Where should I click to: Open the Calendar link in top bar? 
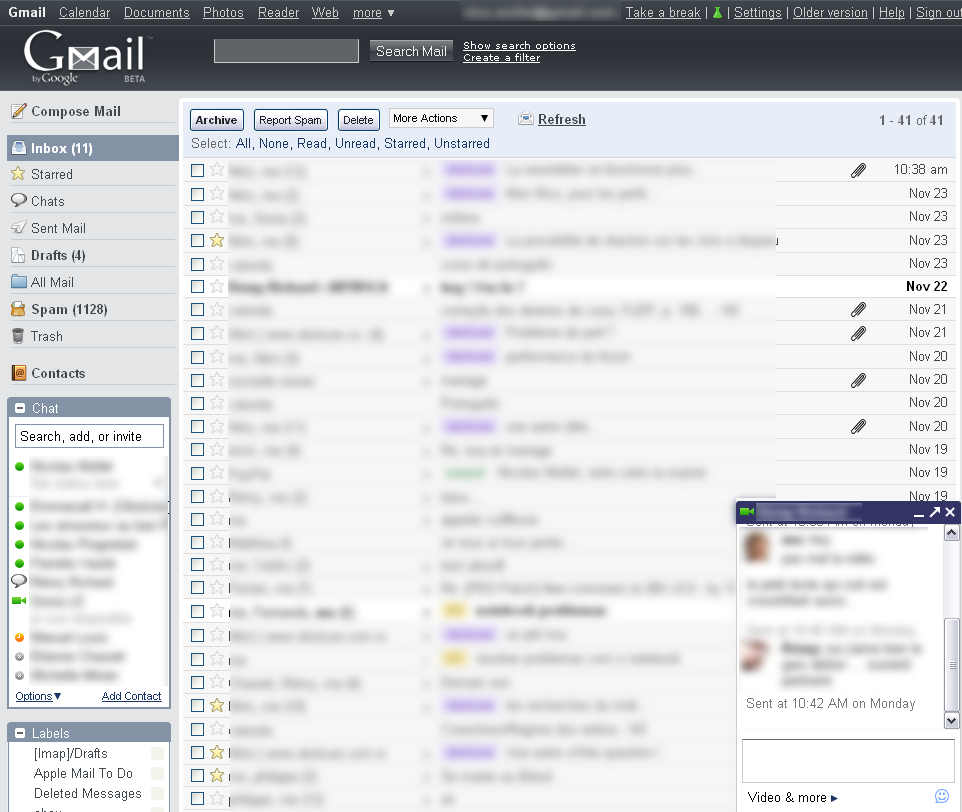tap(85, 12)
